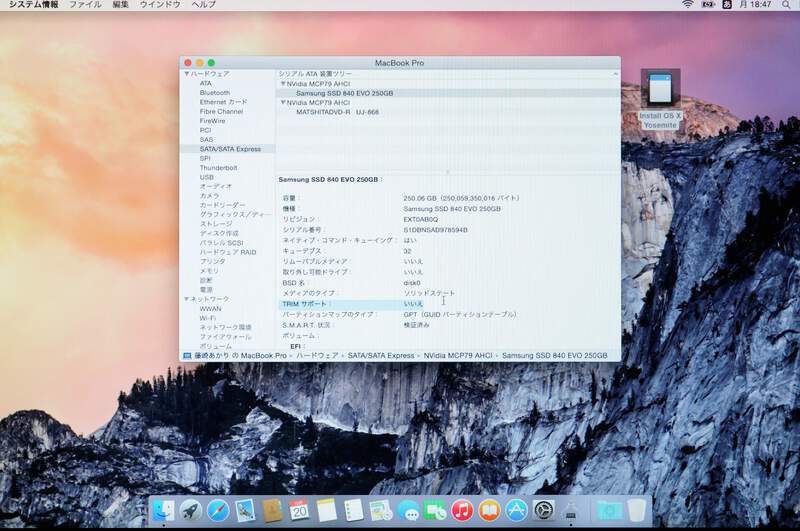The image size is (800, 531).
Task: Open Contacts book icon in Dock
Action: pos(272,510)
